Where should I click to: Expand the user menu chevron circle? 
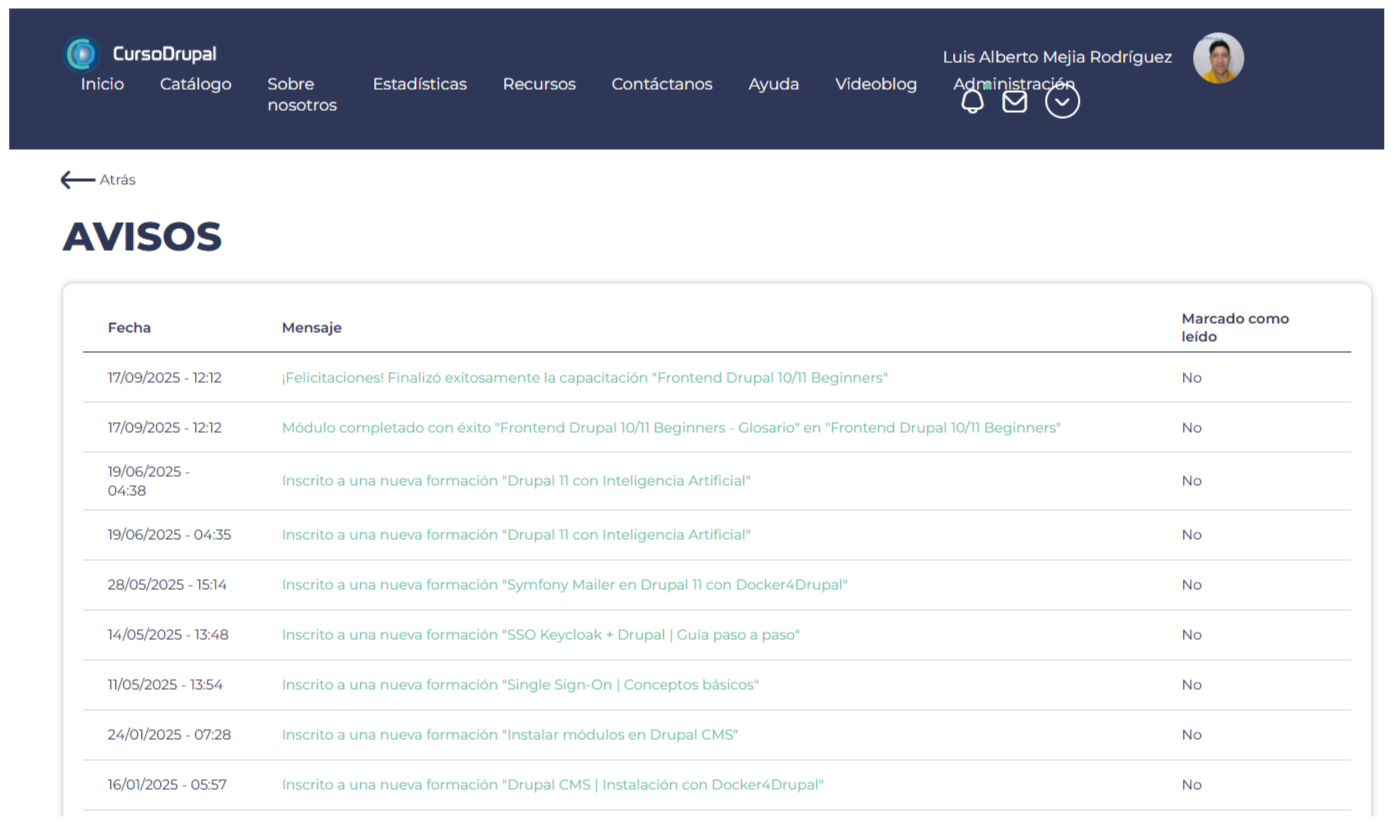tap(1062, 102)
